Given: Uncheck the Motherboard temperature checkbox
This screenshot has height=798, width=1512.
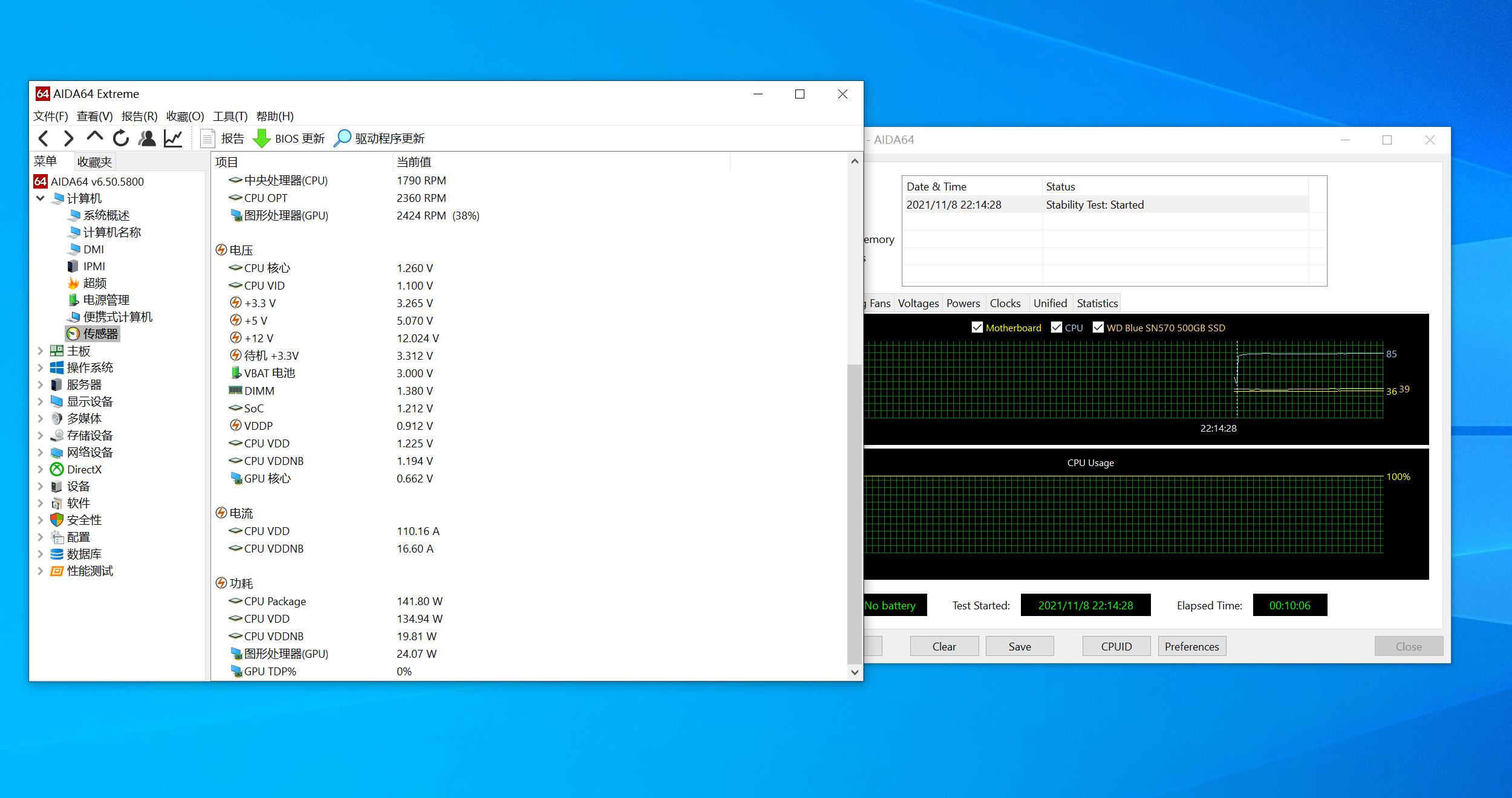Looking at the screenshot, I should [977, 327].
